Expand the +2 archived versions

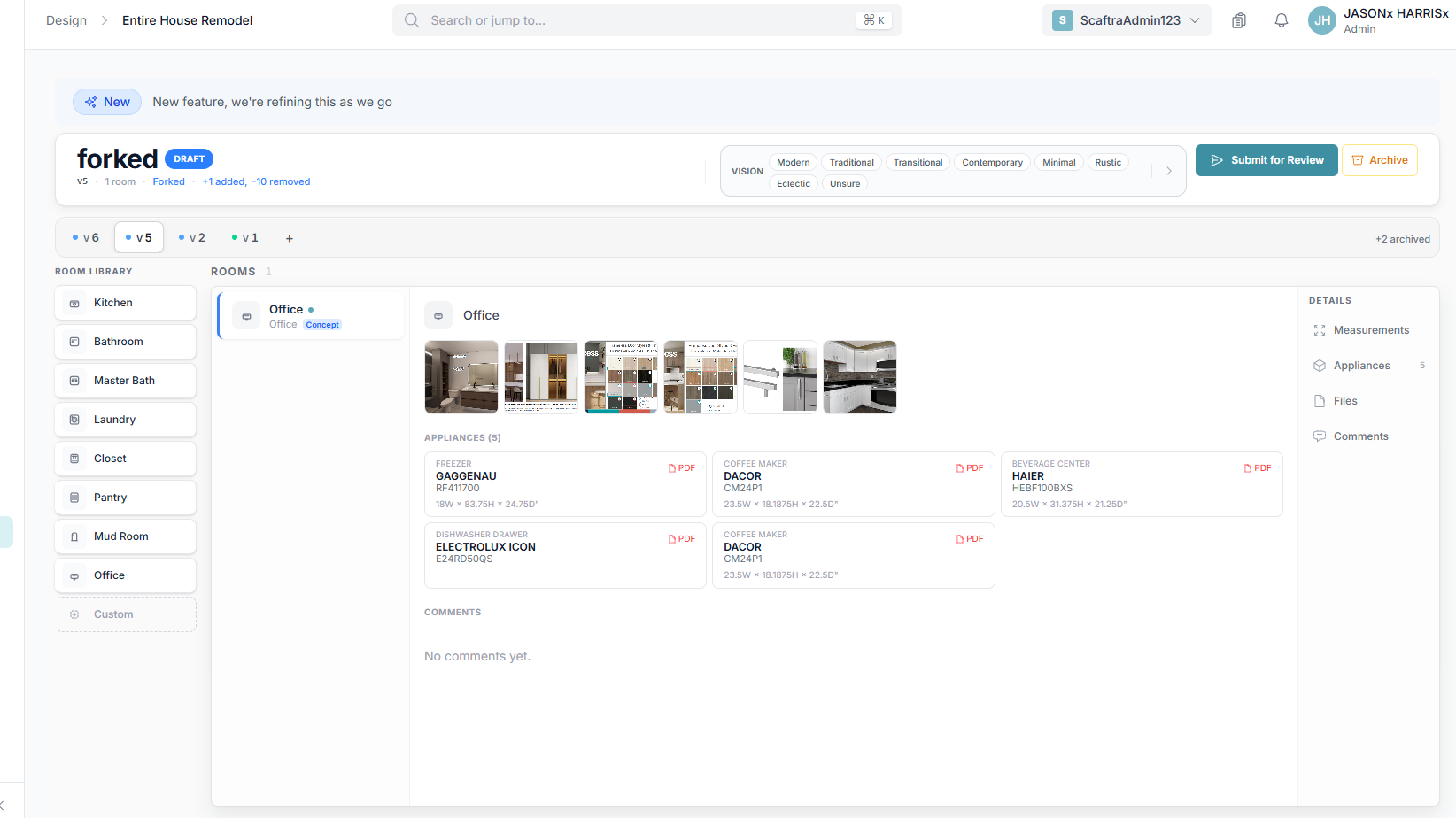[1403, 239]
